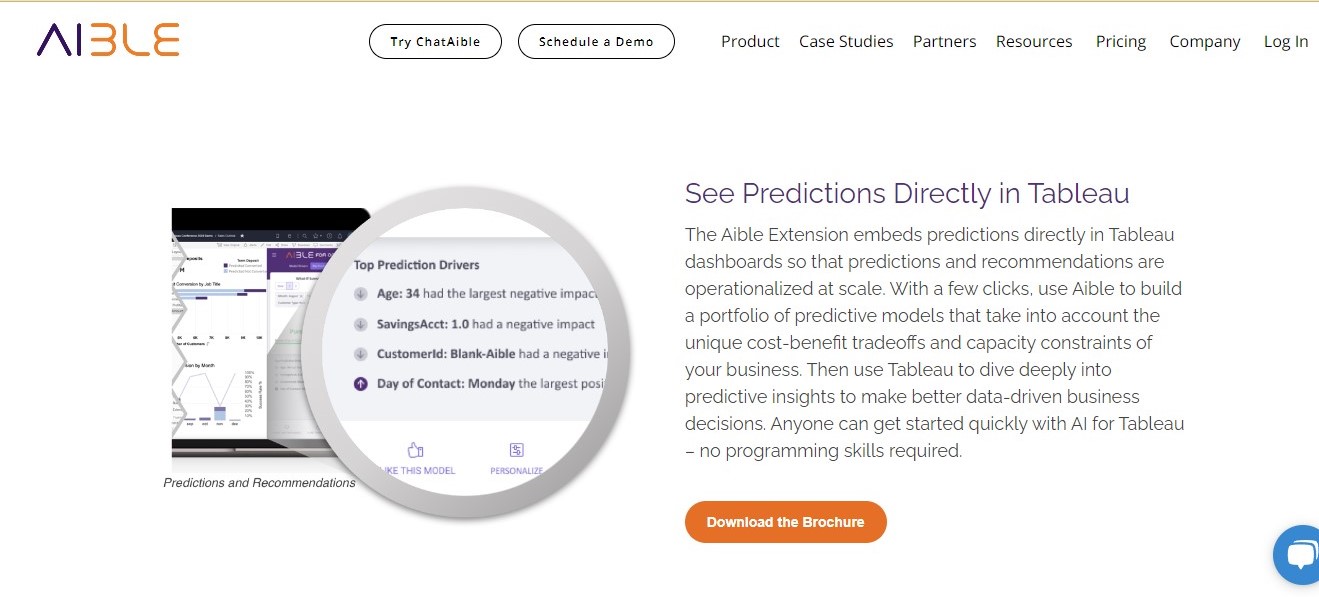Open the Product menu
Viewport: 1319px width, 597px height.
750,41
